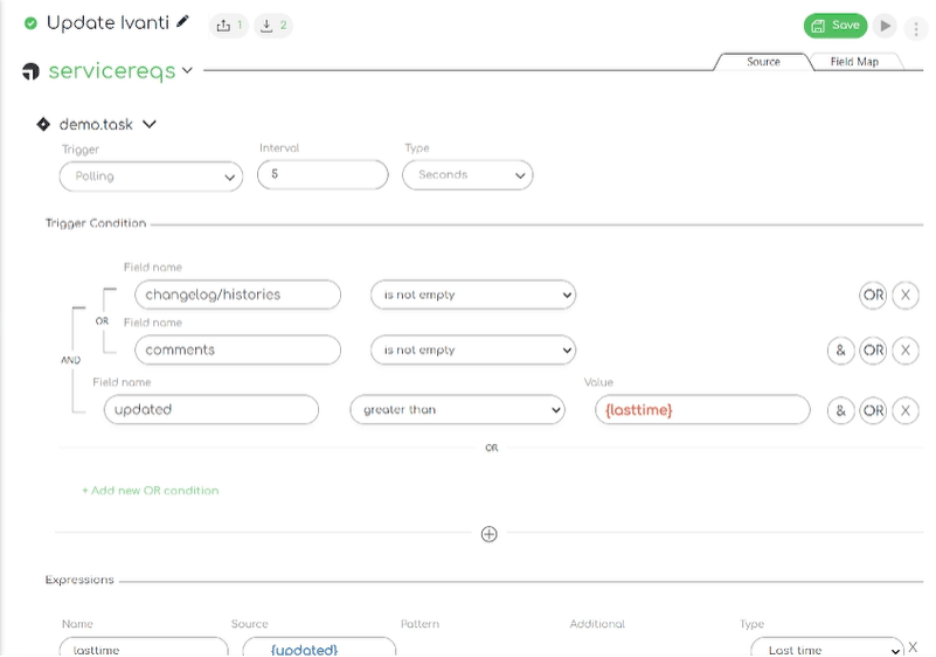This screenshot has height=657, width=936.
Task: Open the operator dropdown in the comments row
Action: coord(473,350)
